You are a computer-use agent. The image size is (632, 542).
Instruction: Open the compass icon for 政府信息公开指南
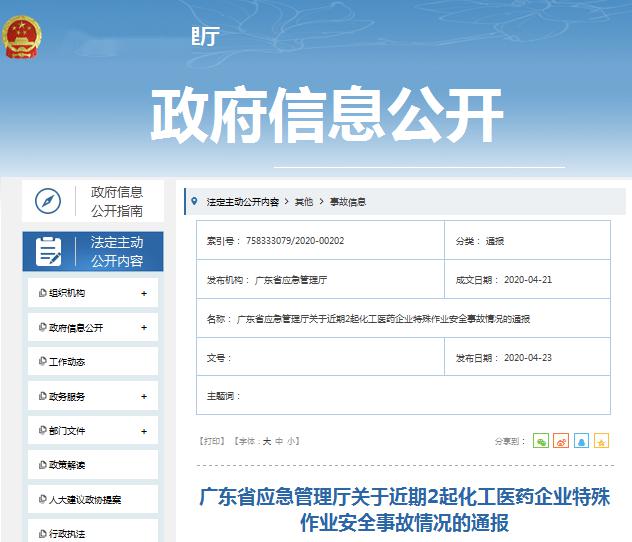pos(48,201)
